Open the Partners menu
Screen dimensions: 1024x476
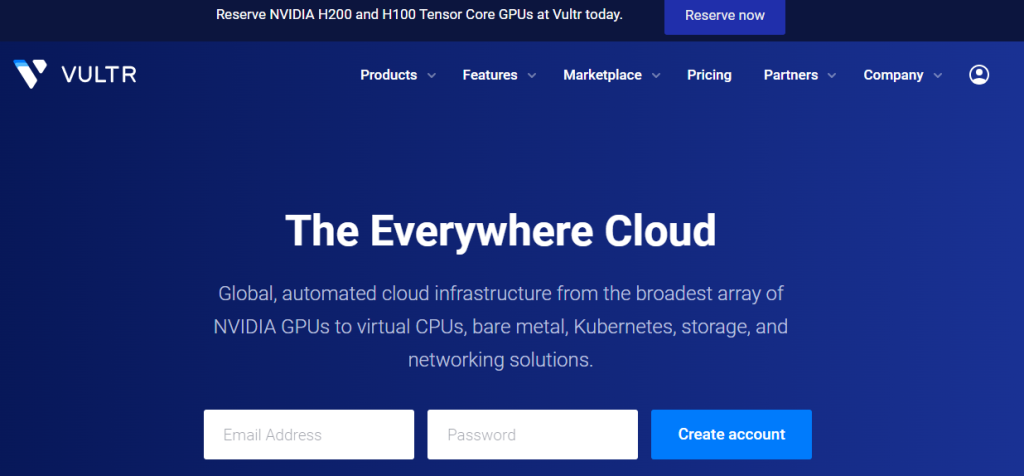pyautogui.click(x=791, y=75)
